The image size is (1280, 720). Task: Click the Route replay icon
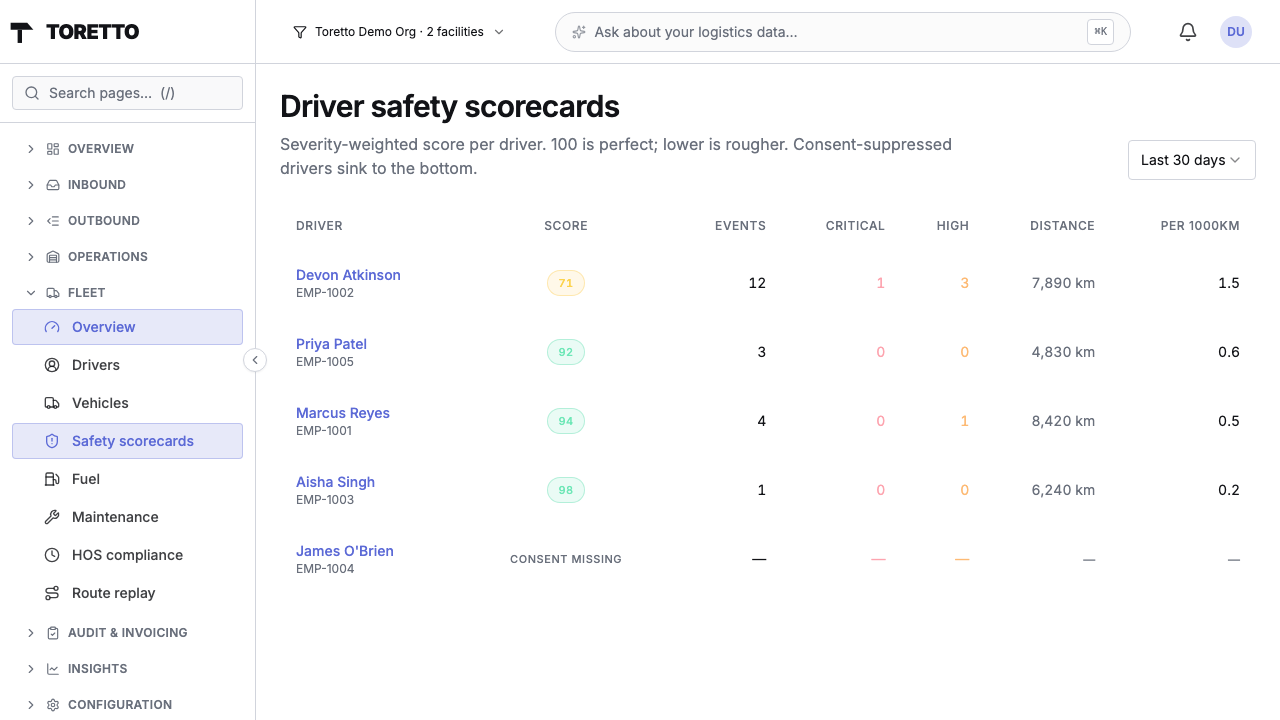[52, 593]
